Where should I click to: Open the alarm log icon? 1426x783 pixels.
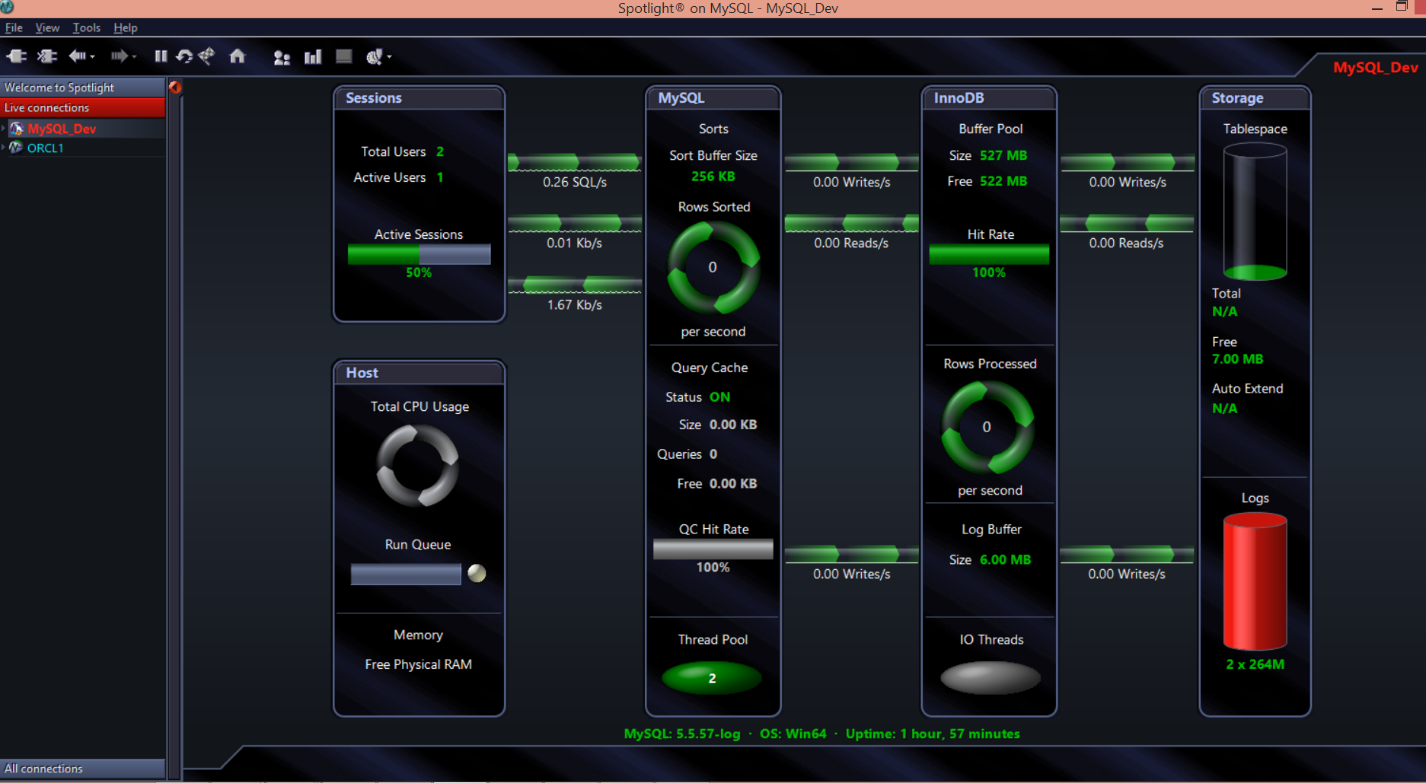(x=374, y=57)
